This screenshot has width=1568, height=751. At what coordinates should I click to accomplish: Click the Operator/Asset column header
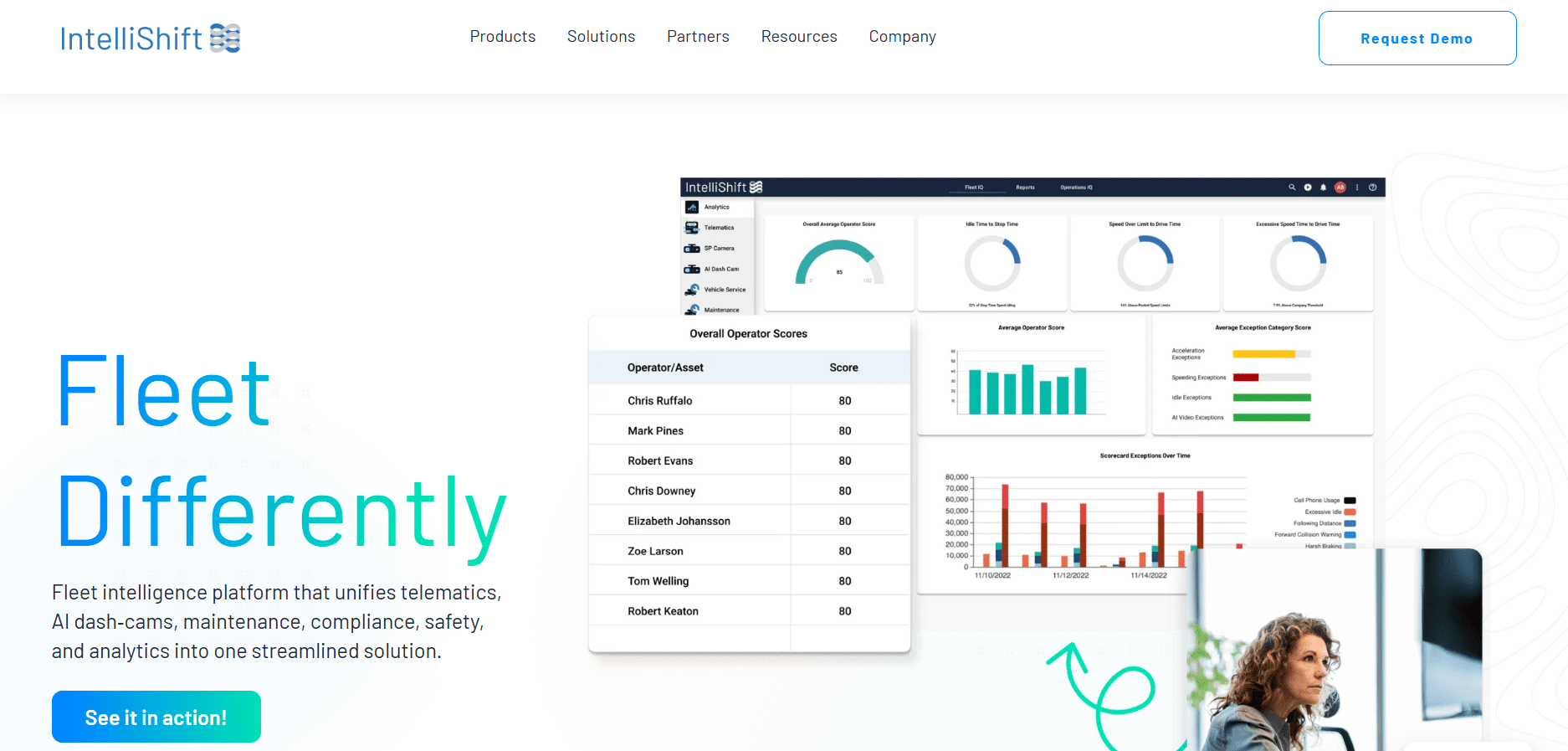point(666,368)
